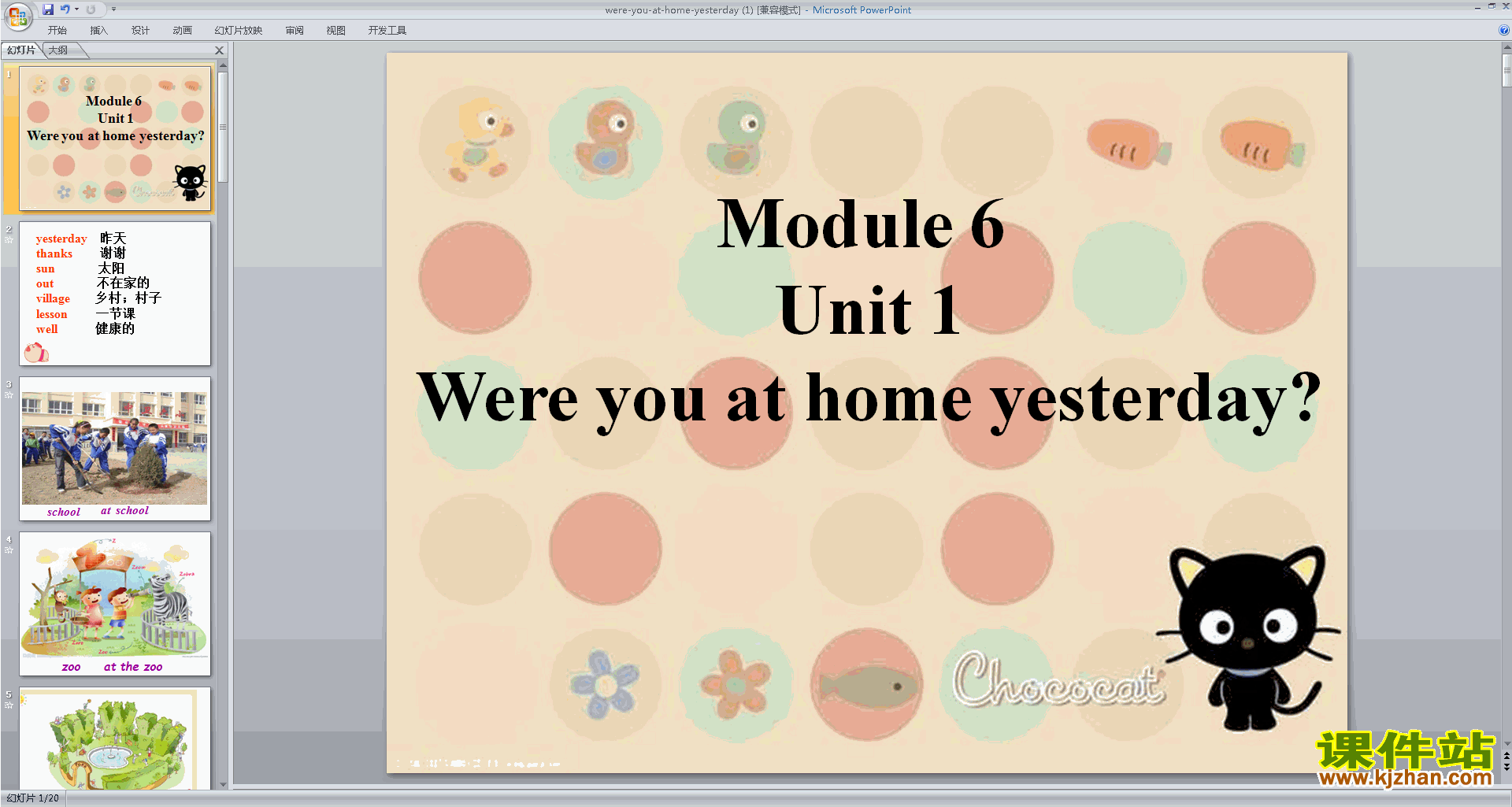Click the main vertical scrollbar thumb
The image size is (1512, 807).
[x=1506, y=70]
